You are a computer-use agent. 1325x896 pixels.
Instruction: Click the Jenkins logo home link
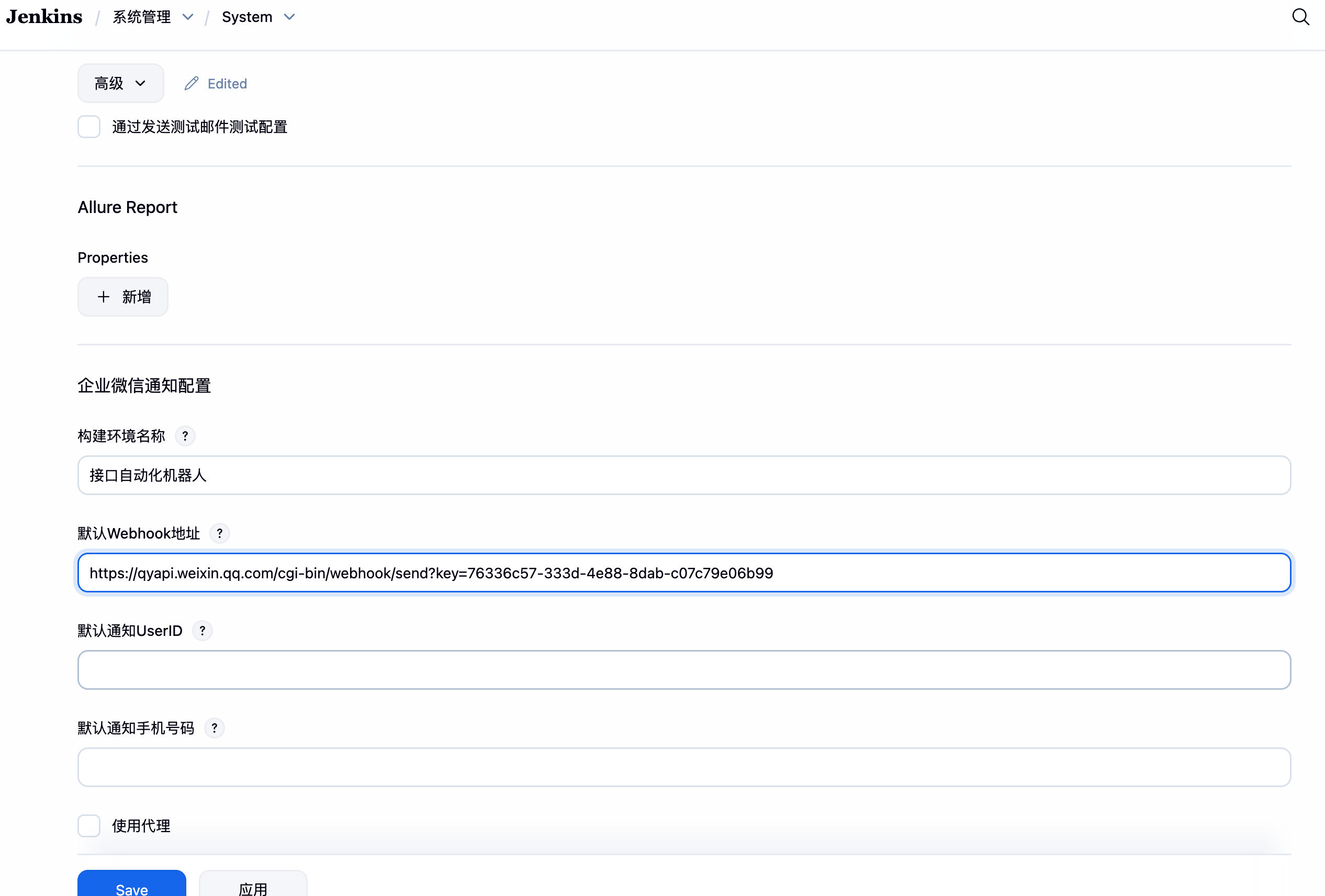point(44,17)
